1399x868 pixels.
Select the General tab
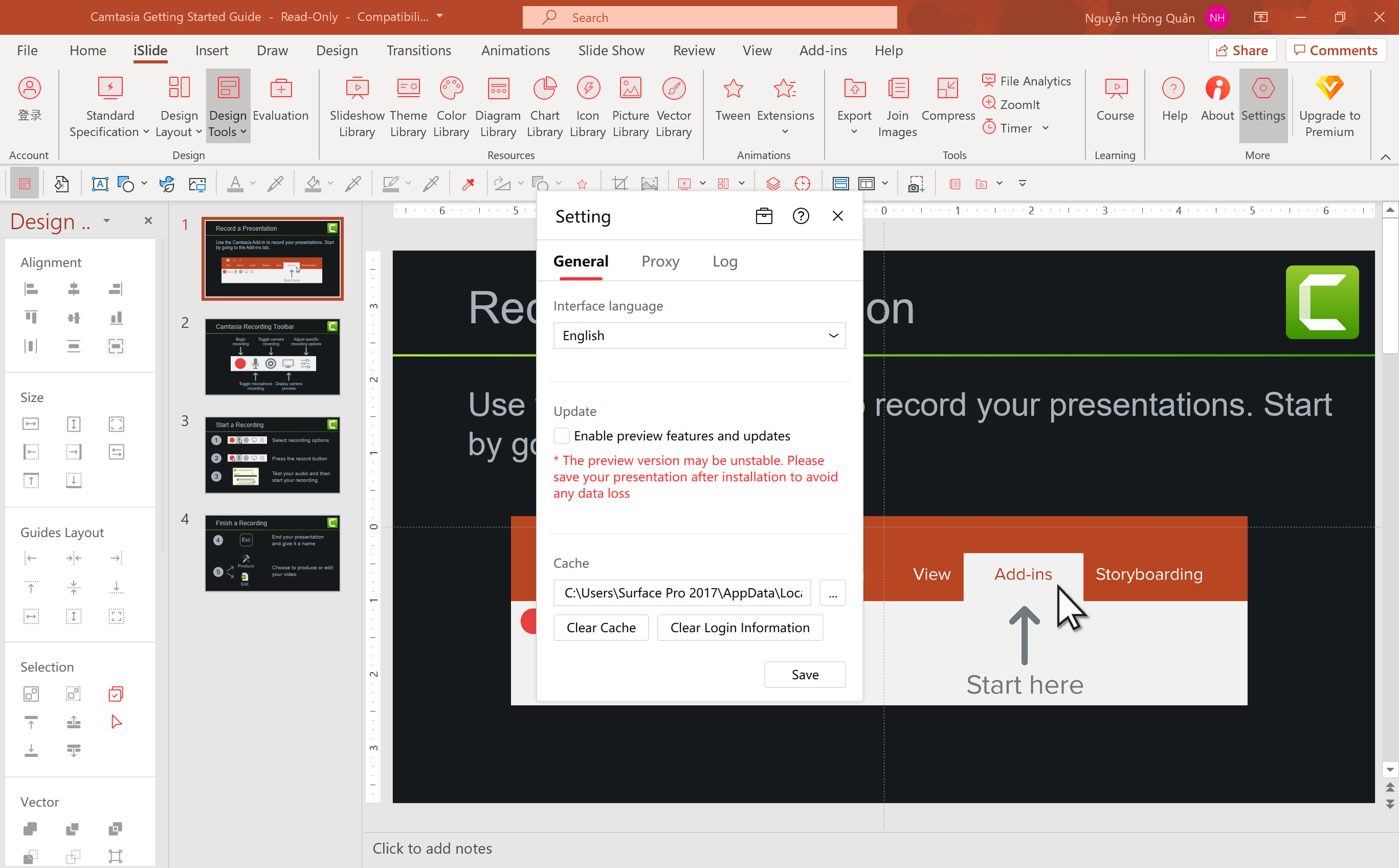[x=581, y=262]
